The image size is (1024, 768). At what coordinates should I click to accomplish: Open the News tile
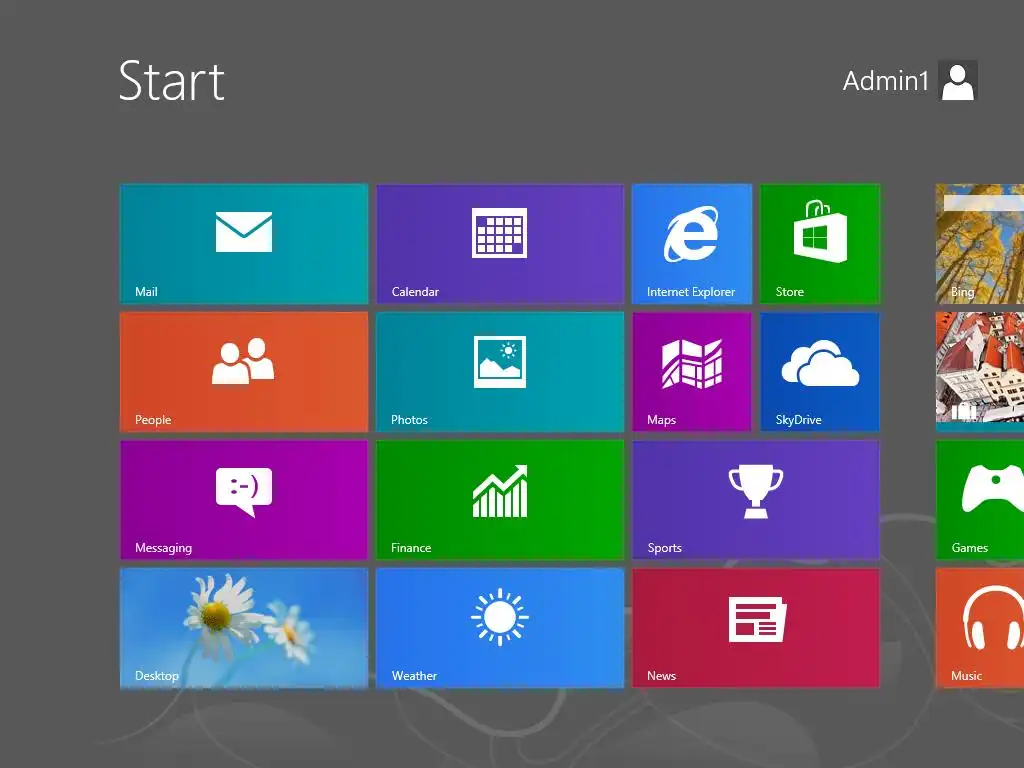(756, 628)
